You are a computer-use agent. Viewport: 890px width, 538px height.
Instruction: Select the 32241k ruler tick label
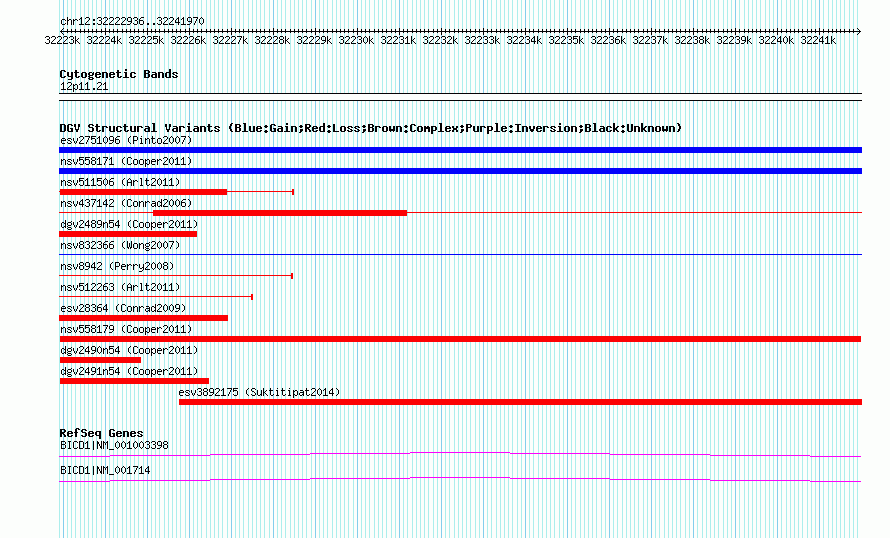[x=818, y=40]
